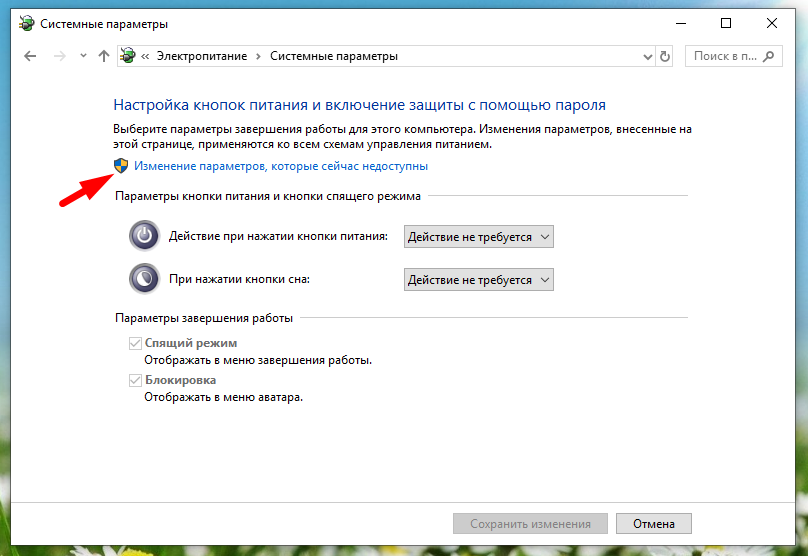
Task: Click Параметры завершения работы section title
Action: 204,318
